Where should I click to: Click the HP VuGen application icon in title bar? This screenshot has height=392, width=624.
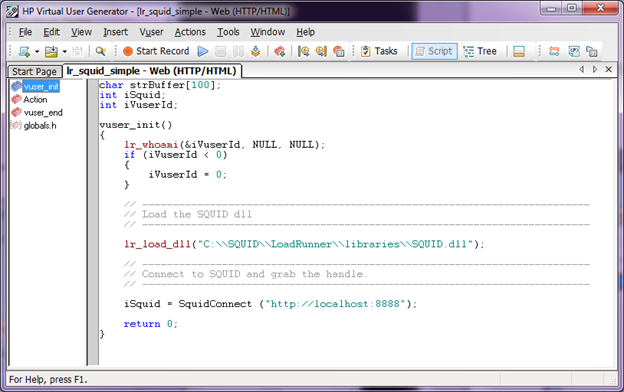tap(12, 11)
